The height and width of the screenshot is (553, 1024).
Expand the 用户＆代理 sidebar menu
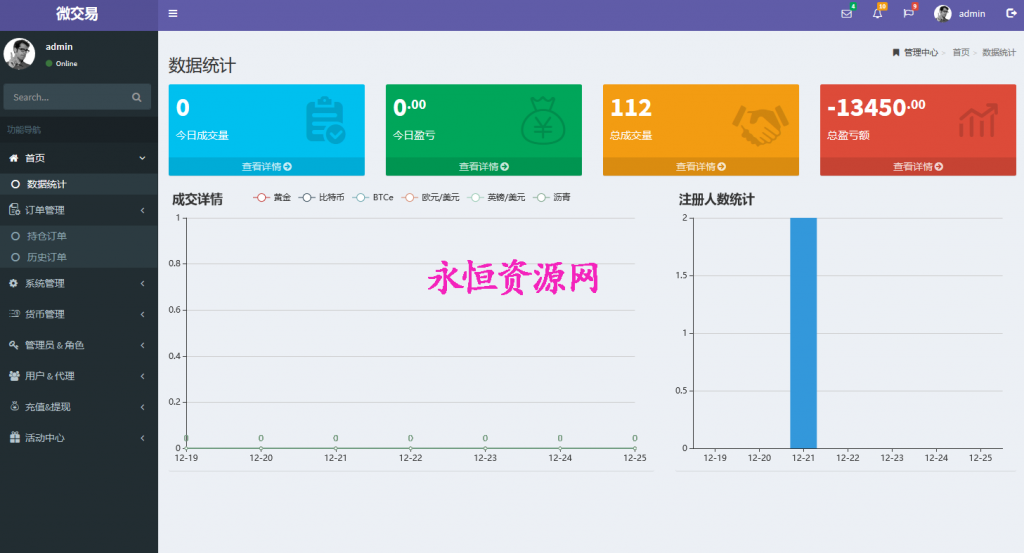(x=78, y=376)
